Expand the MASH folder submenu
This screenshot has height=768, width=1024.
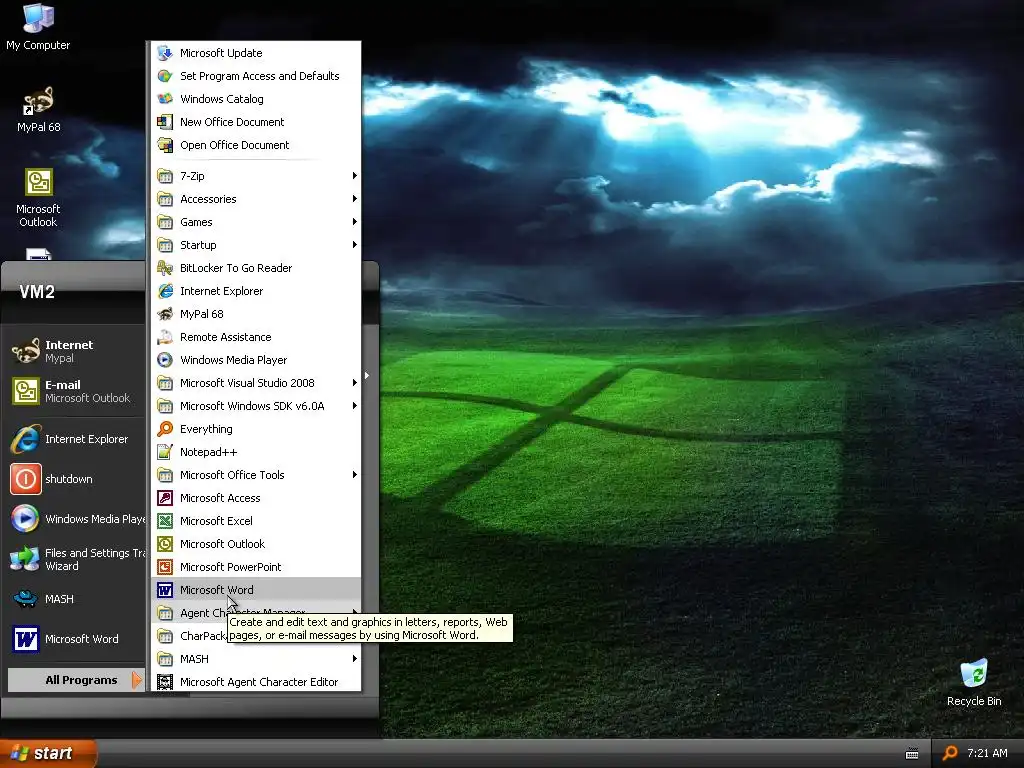coord(256,659)
